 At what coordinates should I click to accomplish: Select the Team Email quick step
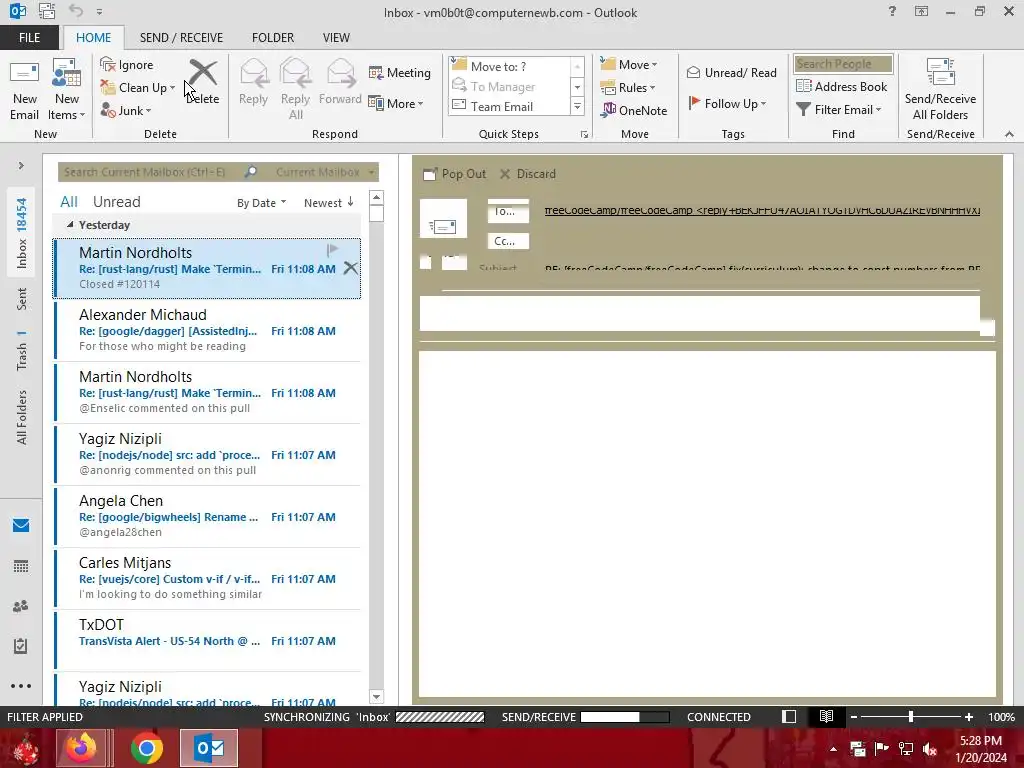pyautogui.click(x=509, y=106)
